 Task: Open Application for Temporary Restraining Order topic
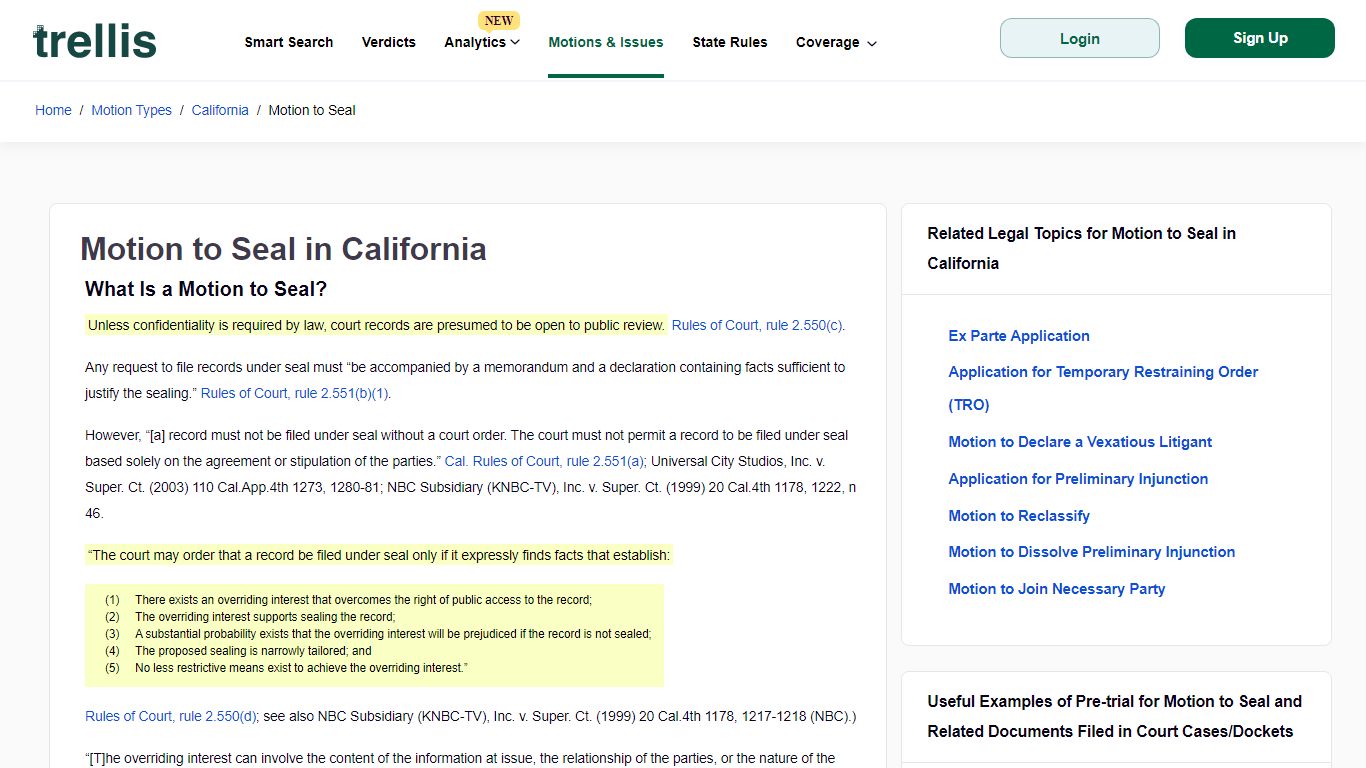pos(1103,388)
